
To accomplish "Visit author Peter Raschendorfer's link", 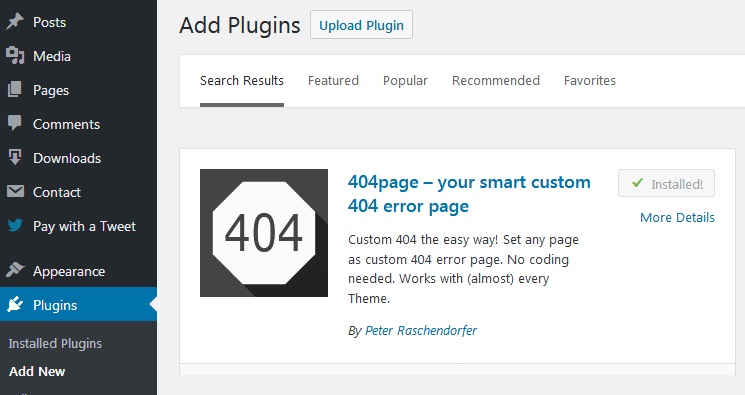I will point(420,330).
